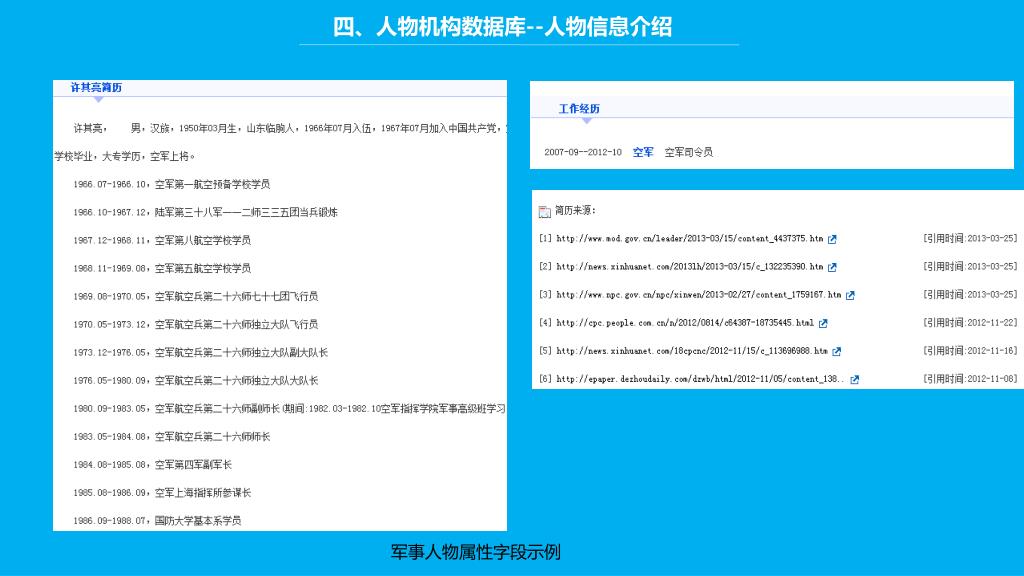Open the www.npc.gov.cn xinwen URL
1024x576 pixels.
(698, 295)
